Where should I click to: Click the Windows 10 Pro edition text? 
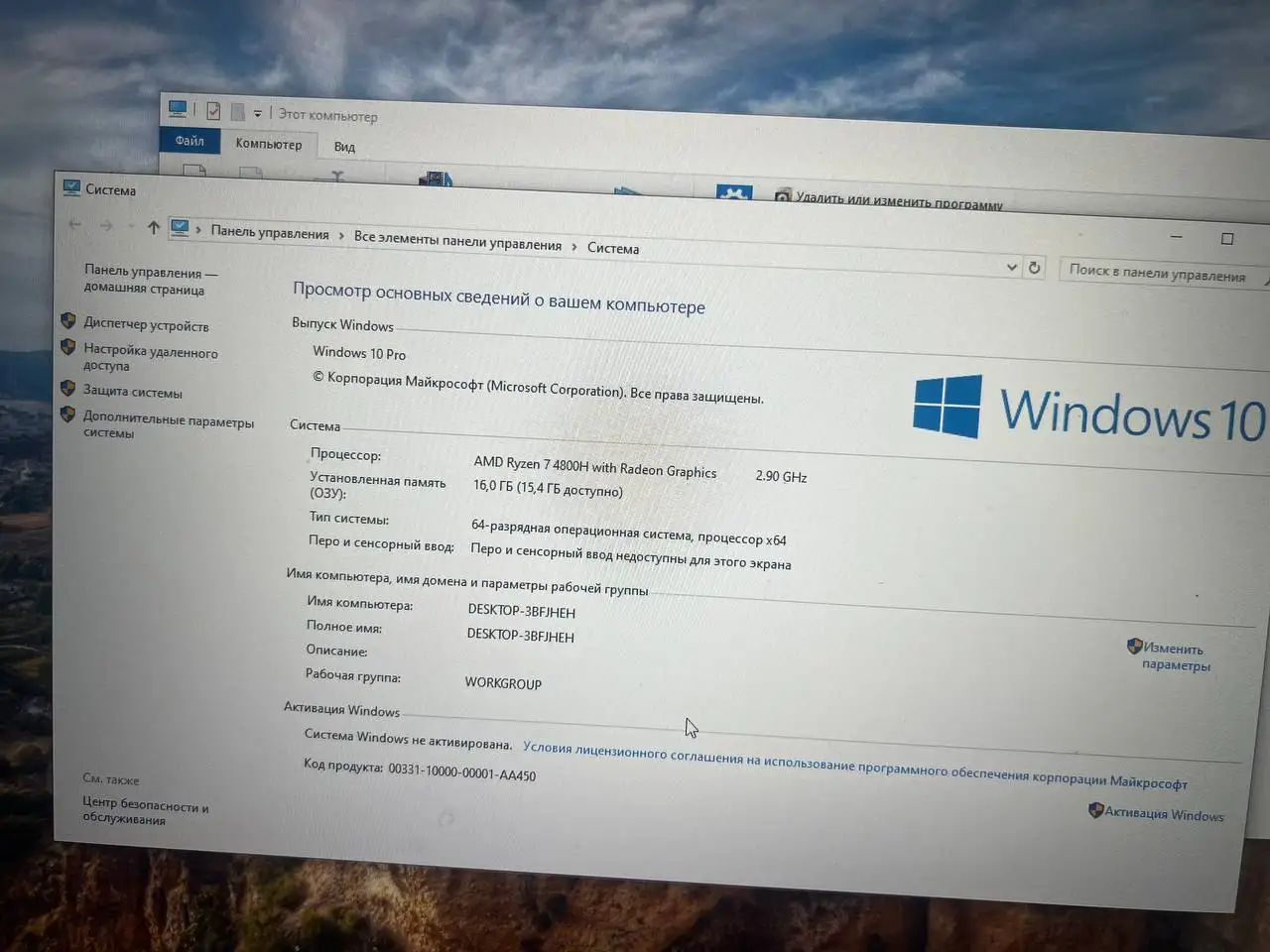[x=359, y=353]
